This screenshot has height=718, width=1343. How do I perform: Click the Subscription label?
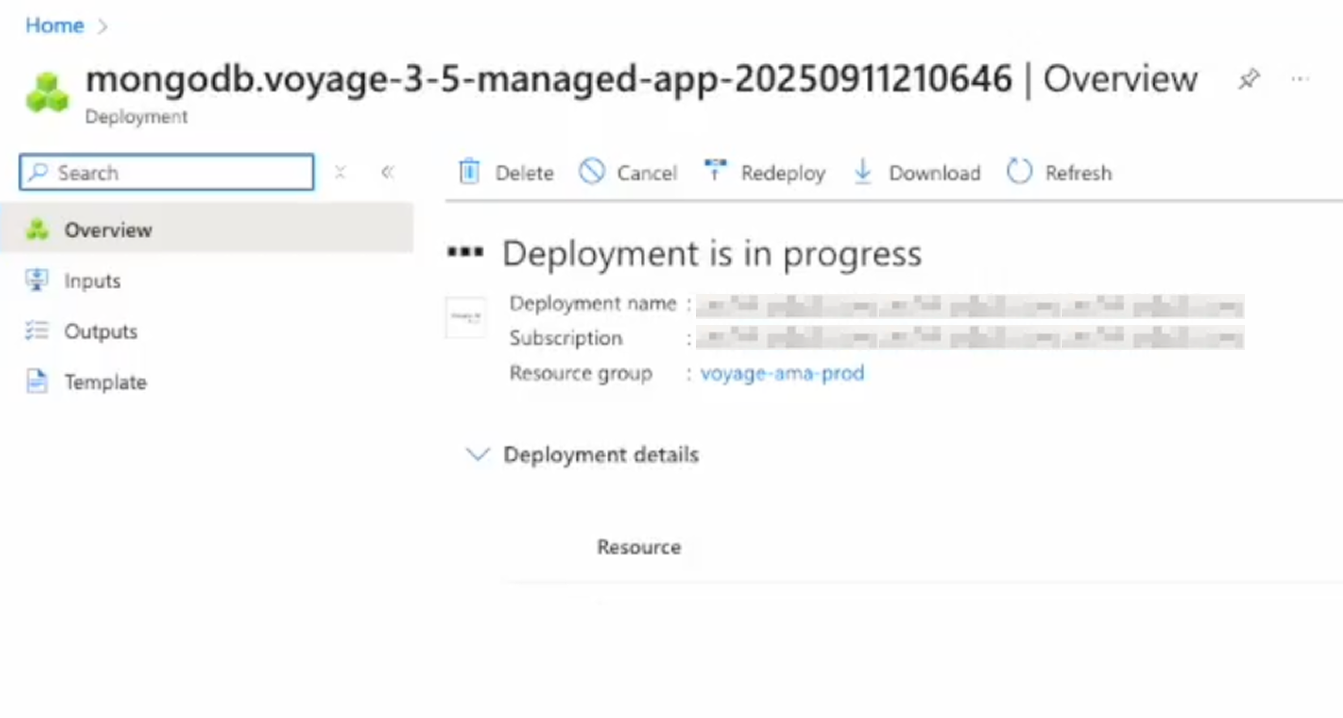(566, 338)
